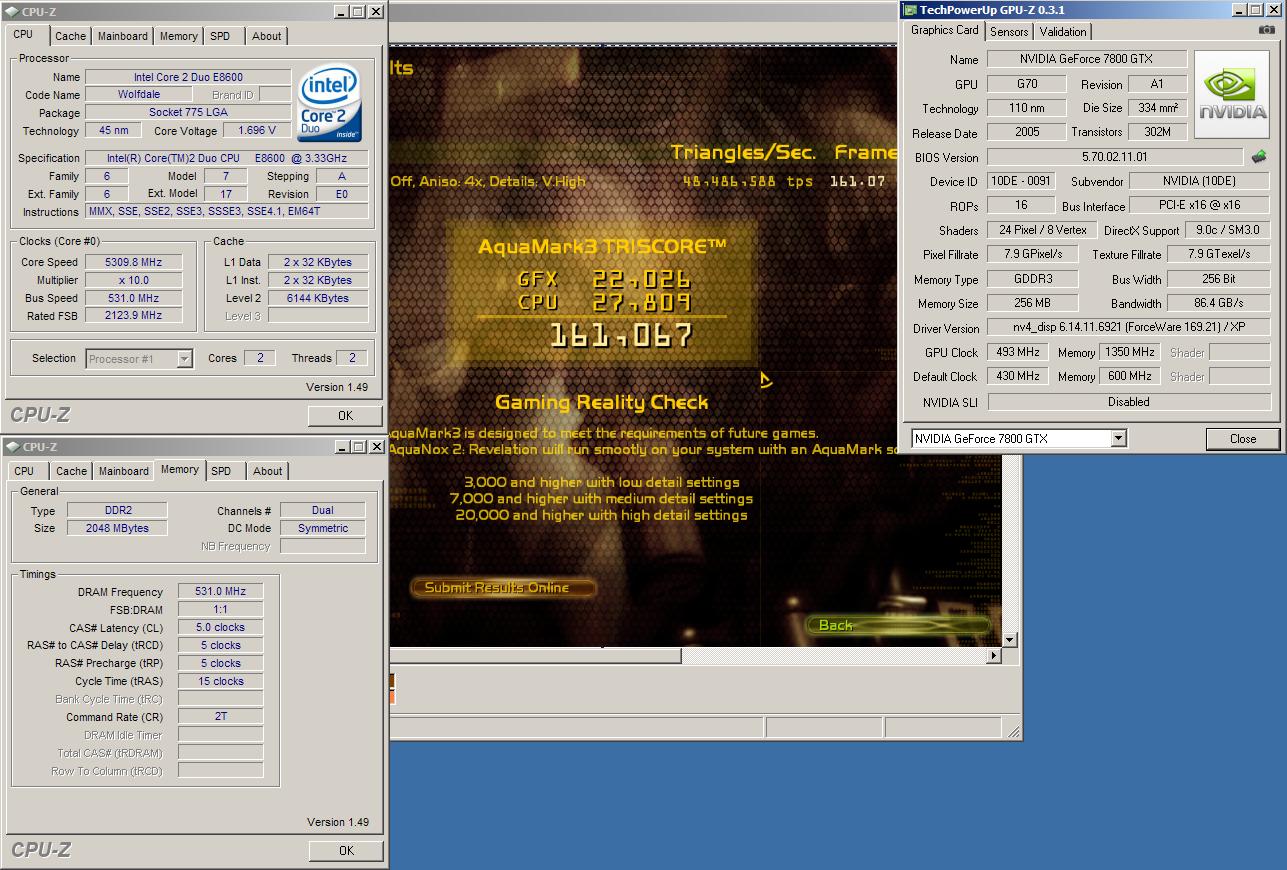Click the GPU Name field in GPU-Z

[1087, 59]
